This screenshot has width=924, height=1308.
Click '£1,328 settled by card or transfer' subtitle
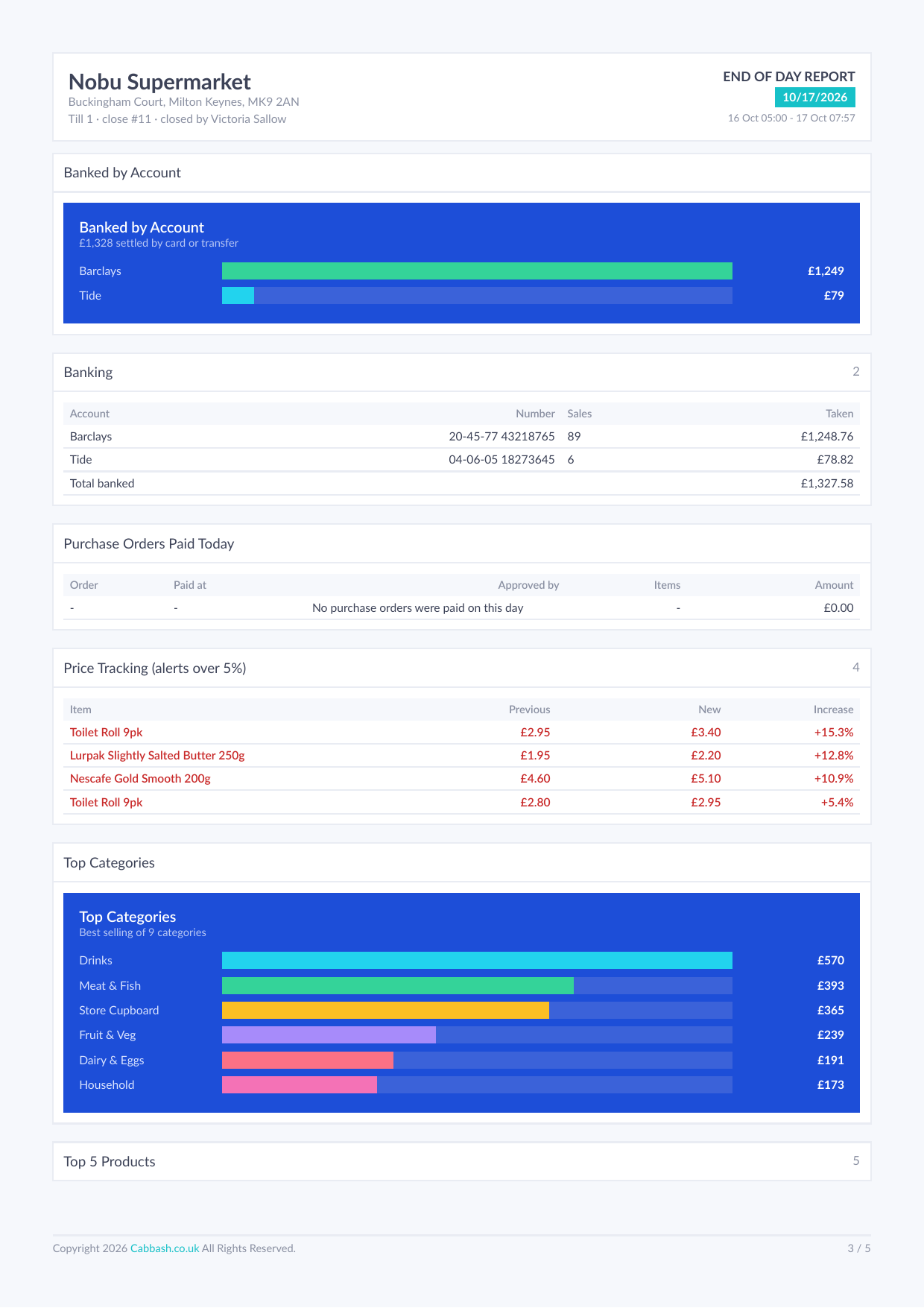(159, 244)
